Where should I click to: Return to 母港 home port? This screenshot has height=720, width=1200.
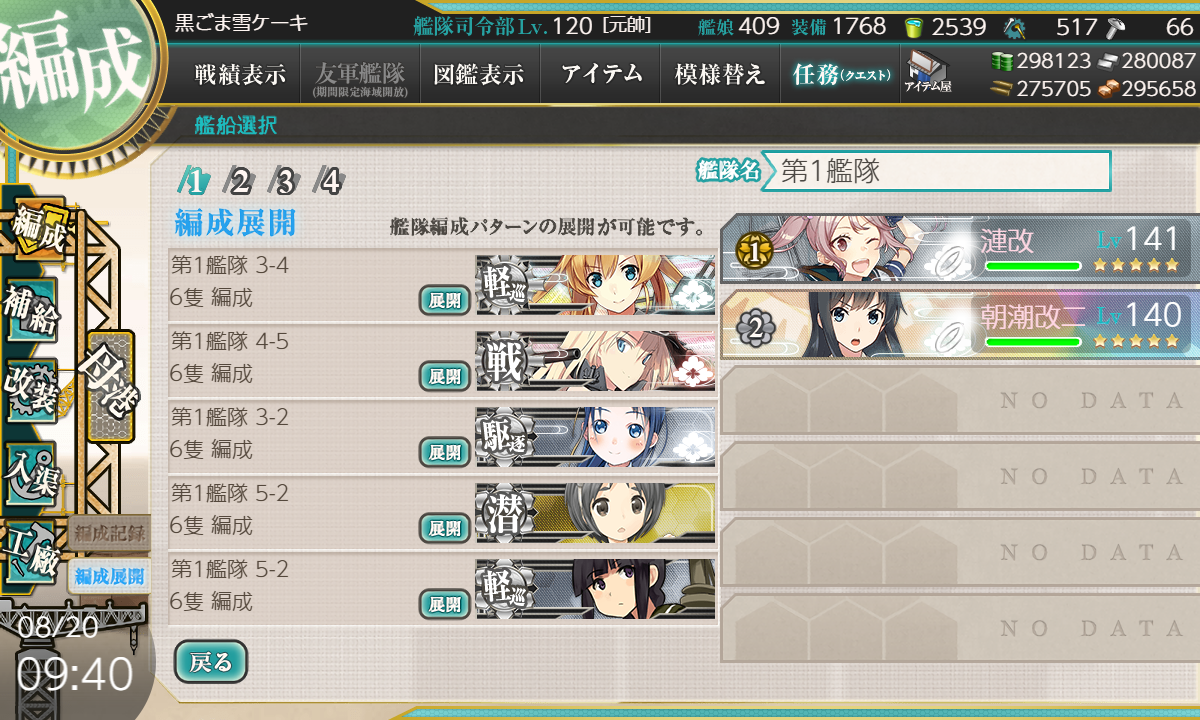coord(109,386)
